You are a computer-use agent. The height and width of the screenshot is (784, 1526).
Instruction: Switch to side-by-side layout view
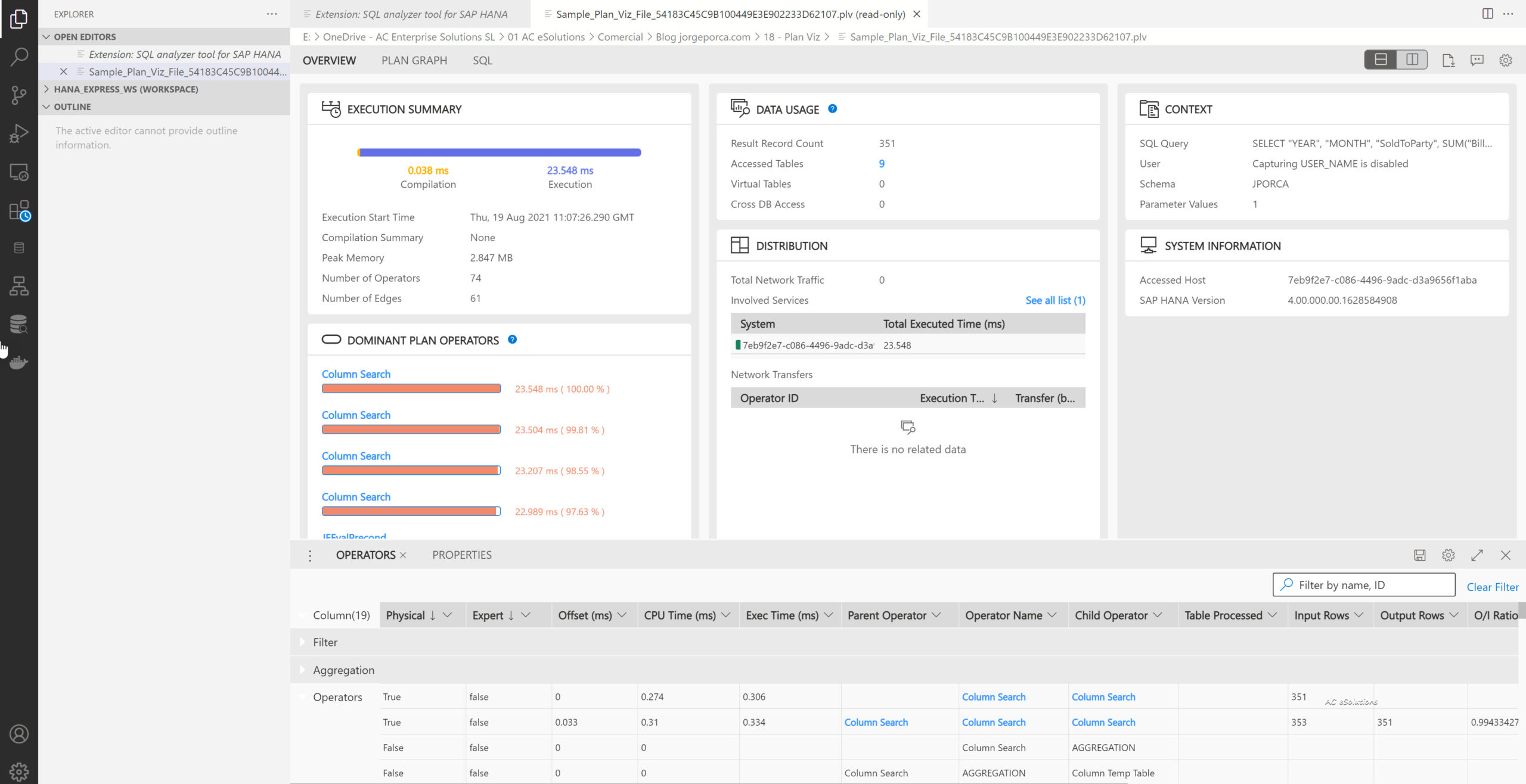(1412, 60)
